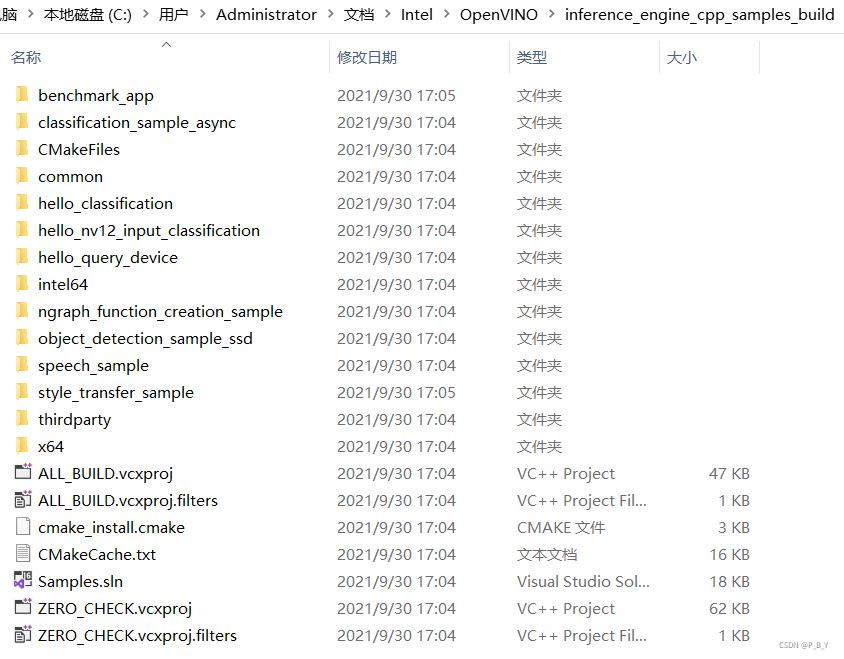Select the common folder icon
Viewport: 844px width, 659px height.
tap(22, 176)
